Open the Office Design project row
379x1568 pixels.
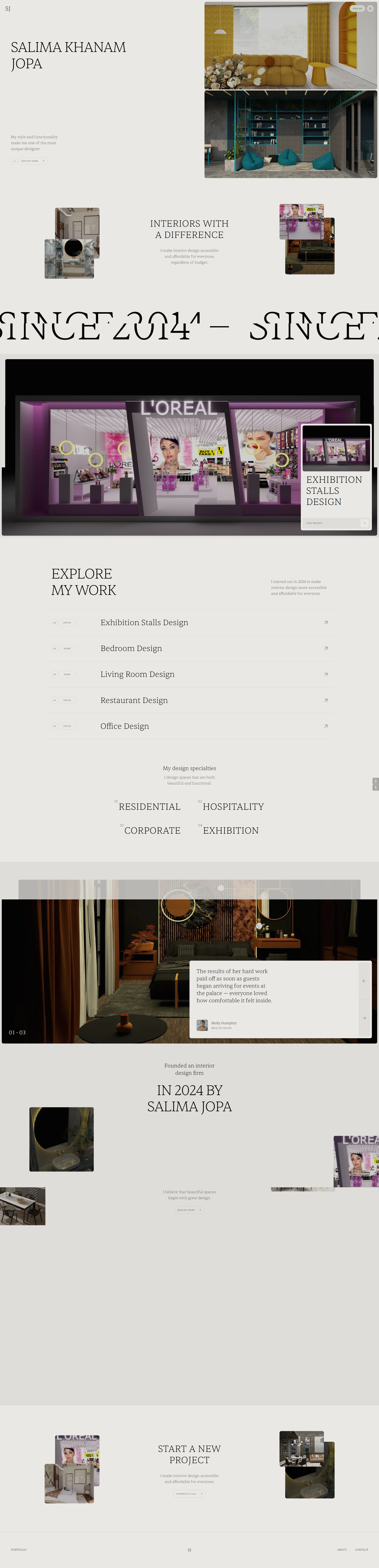pos(189,726)
